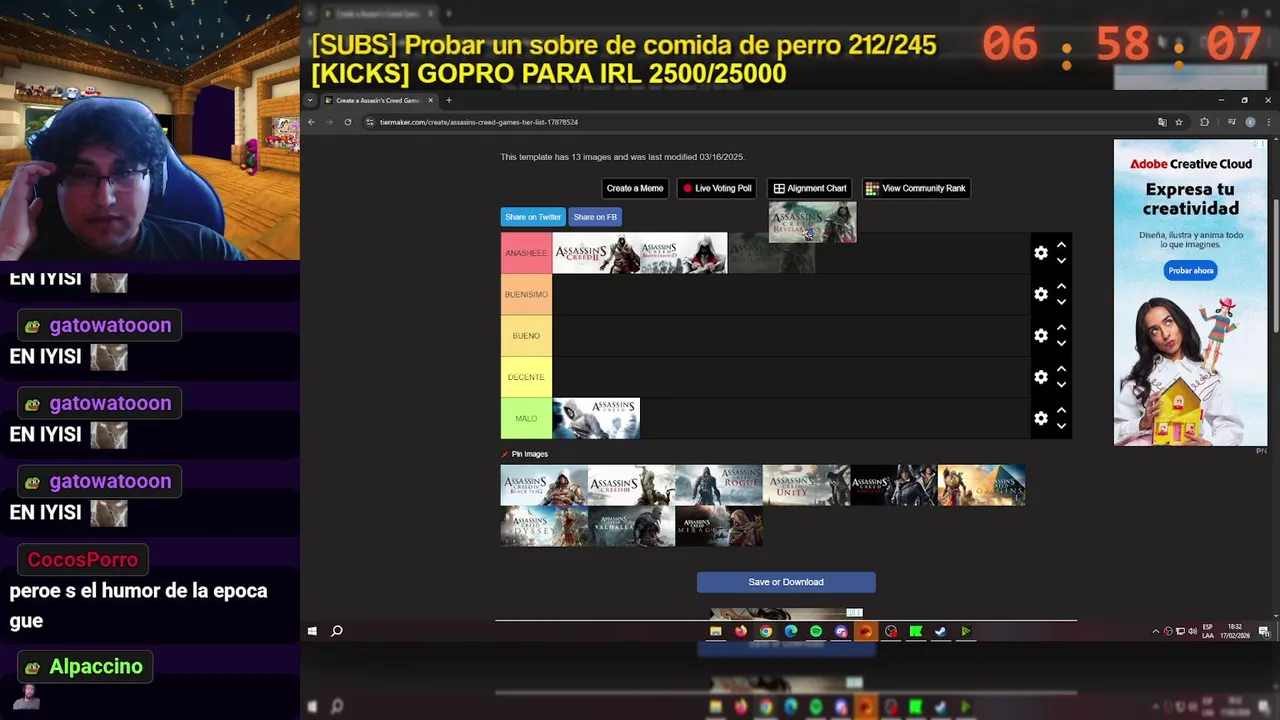
Task: Reload the tiermaker page
Action: (348, 122)
